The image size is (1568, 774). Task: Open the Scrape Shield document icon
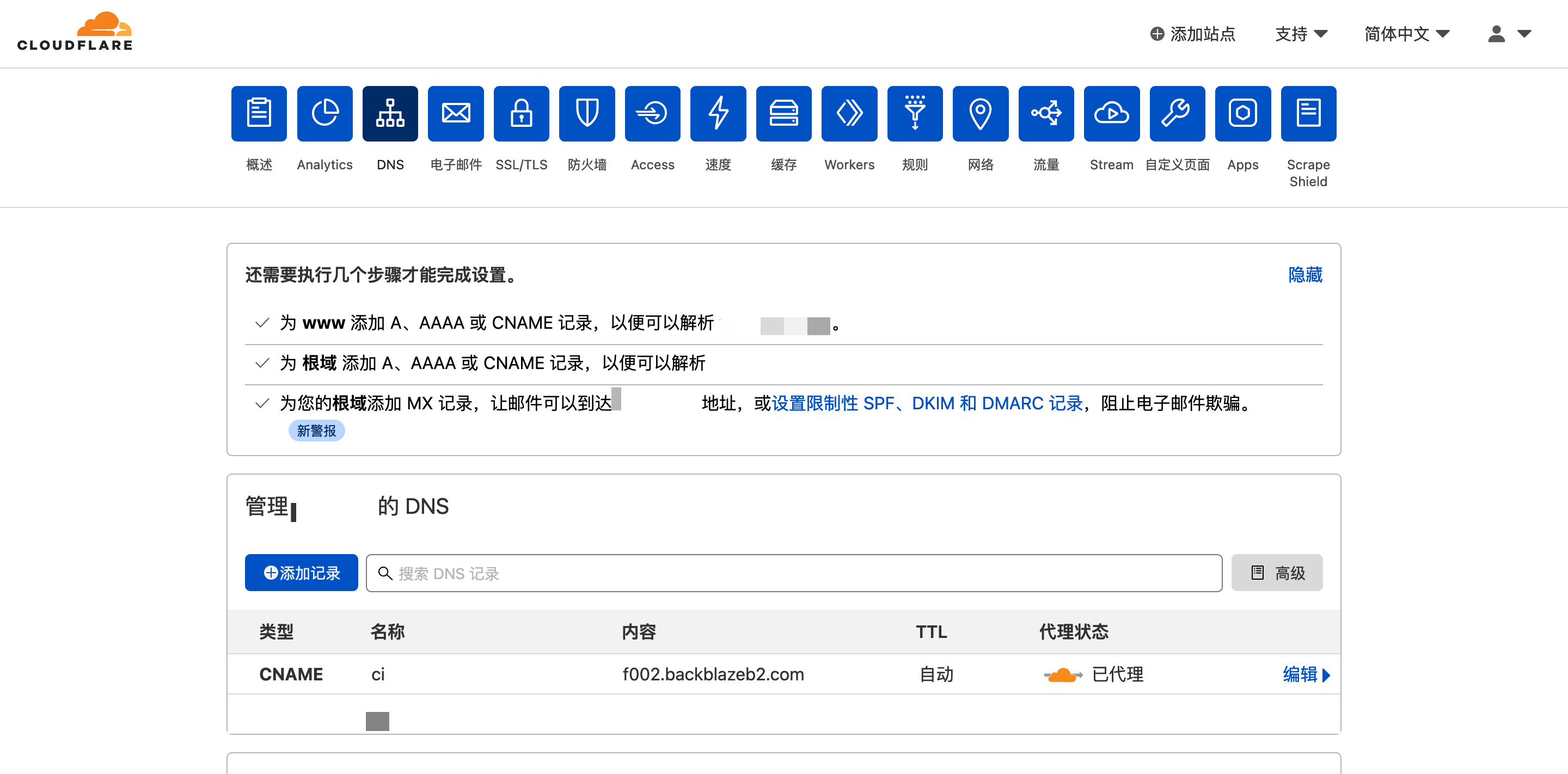pos(1308,114)
